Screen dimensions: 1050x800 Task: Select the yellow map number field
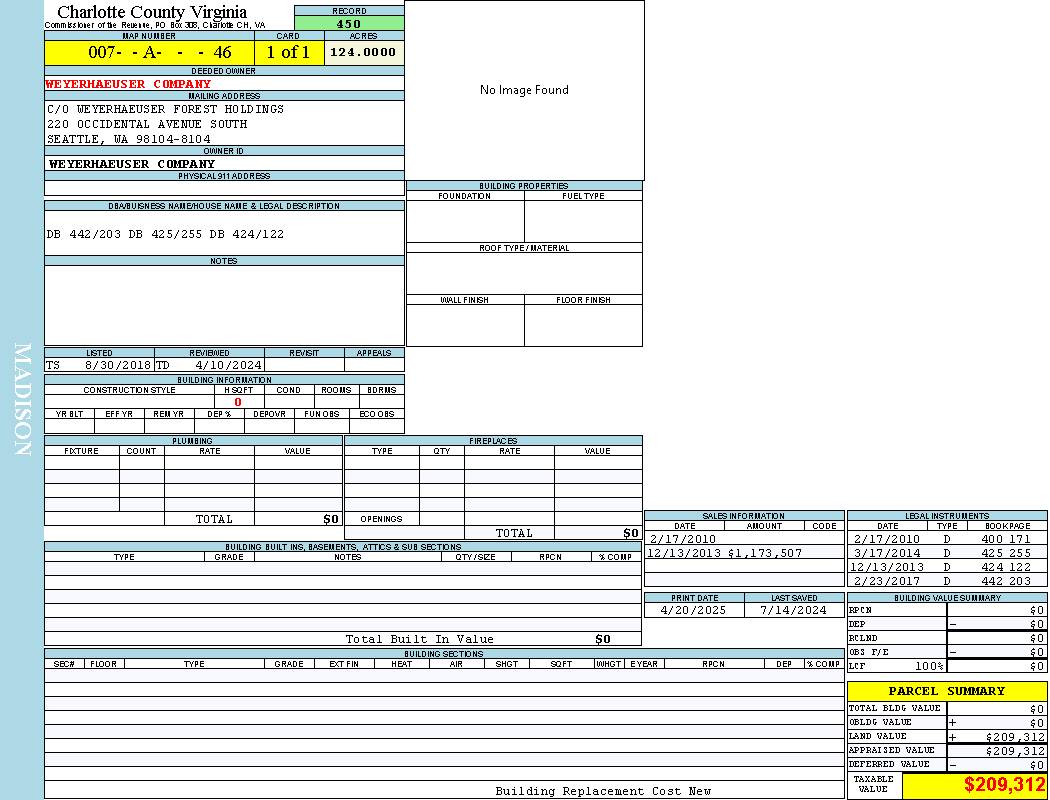tap(149, 53)
